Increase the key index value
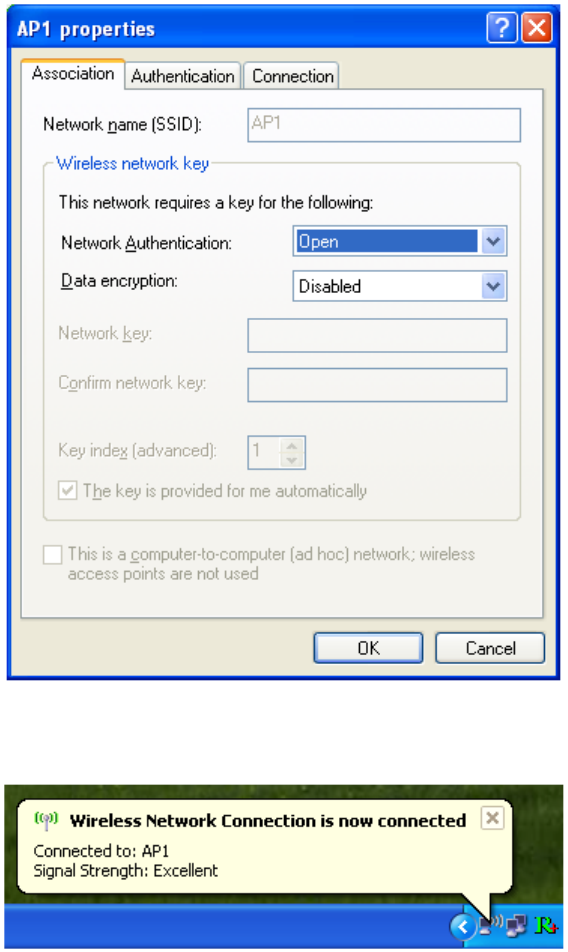Image resolution: width=568 pixels, height=952 pixels. 292,446
